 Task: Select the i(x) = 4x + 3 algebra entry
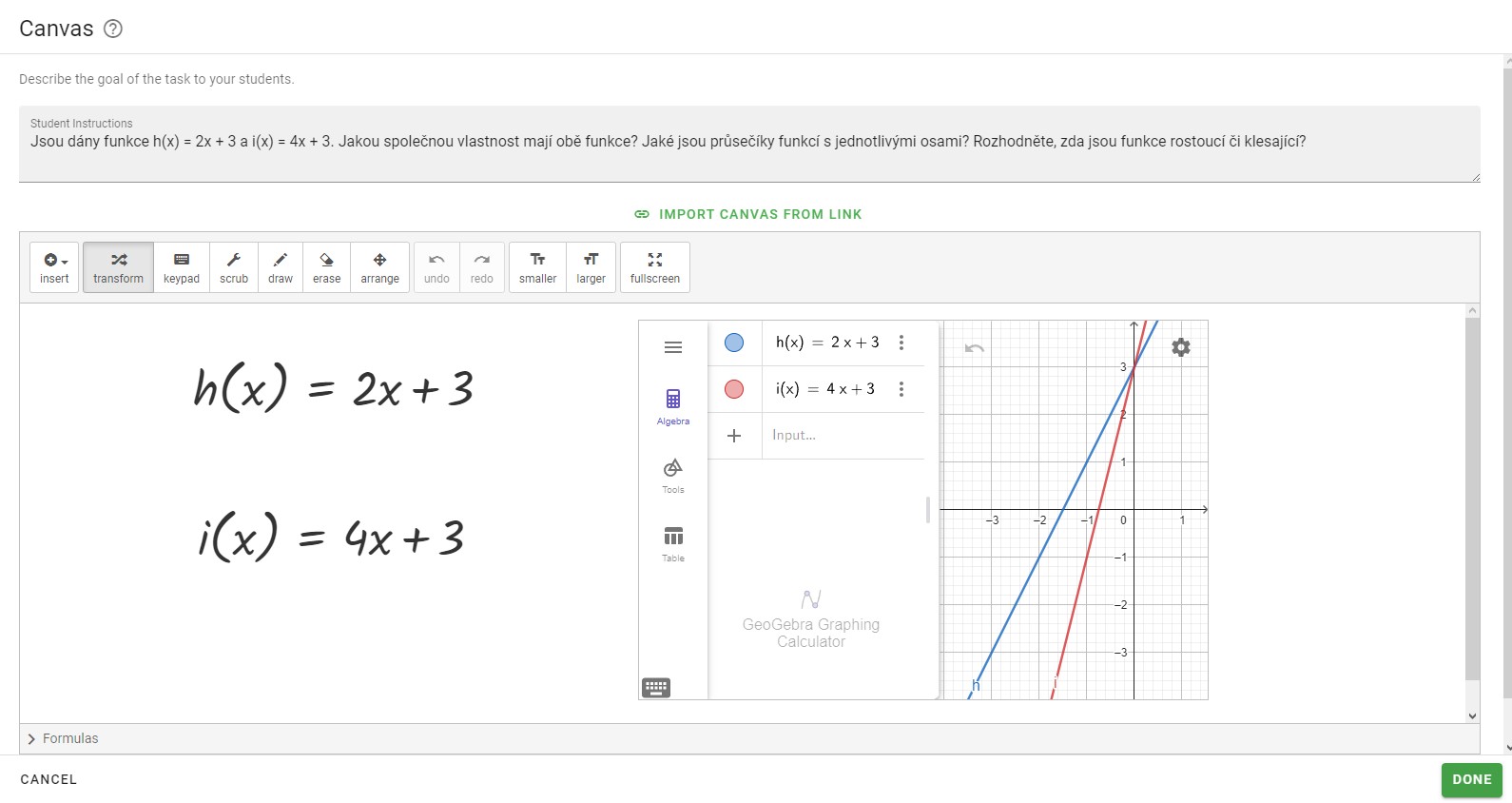pos(825,389)
